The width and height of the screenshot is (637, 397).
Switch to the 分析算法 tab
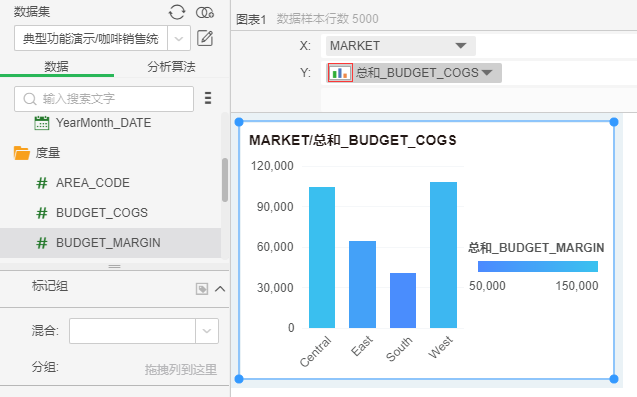tap(171, 66)
